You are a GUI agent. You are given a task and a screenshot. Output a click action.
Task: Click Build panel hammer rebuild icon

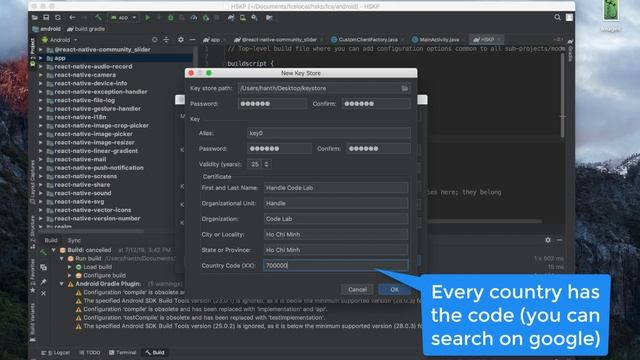pyautogui.click(x=43, y=253)
